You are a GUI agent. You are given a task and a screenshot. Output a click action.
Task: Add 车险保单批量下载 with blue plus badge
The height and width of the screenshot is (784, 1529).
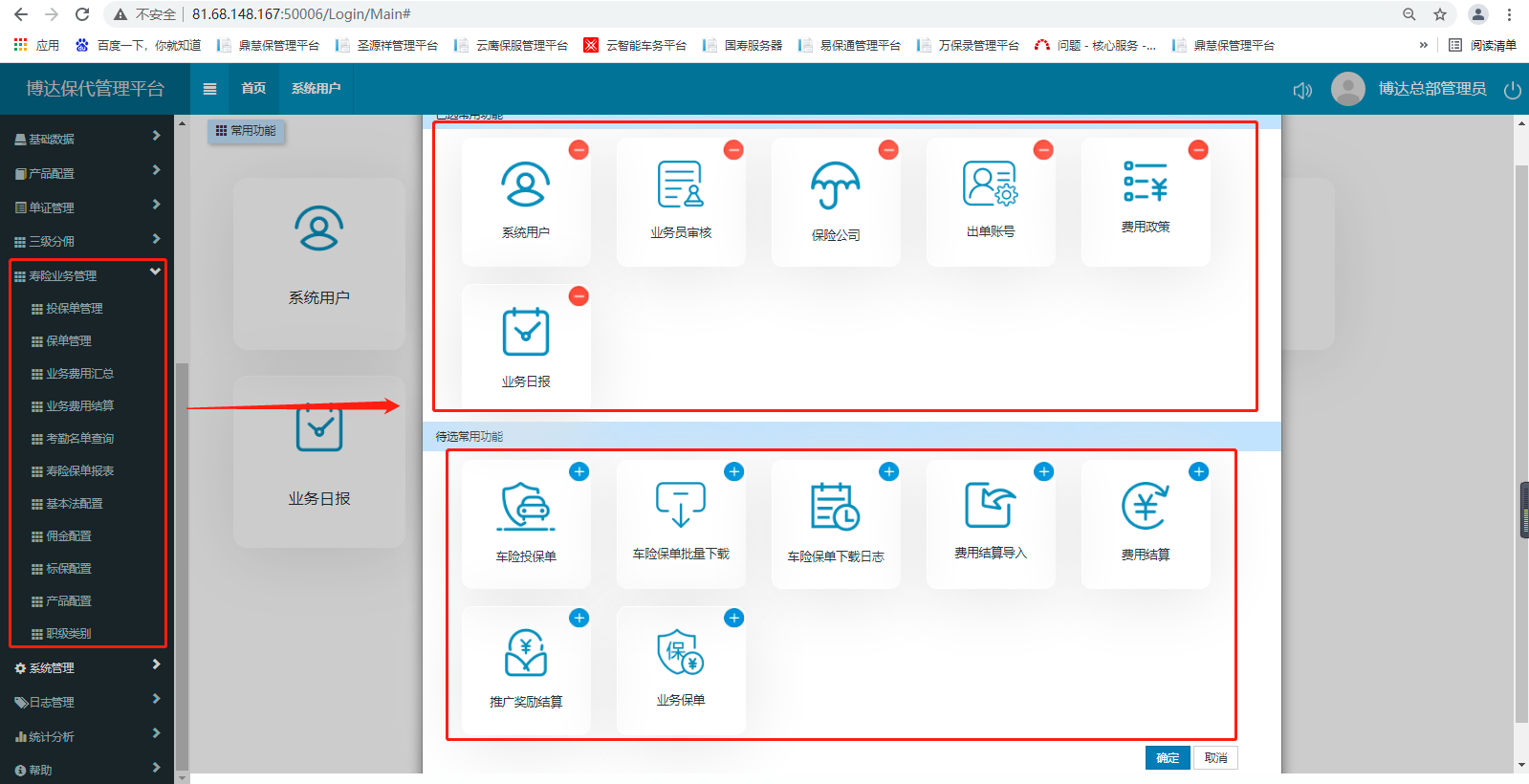click(x=734, y=471)
